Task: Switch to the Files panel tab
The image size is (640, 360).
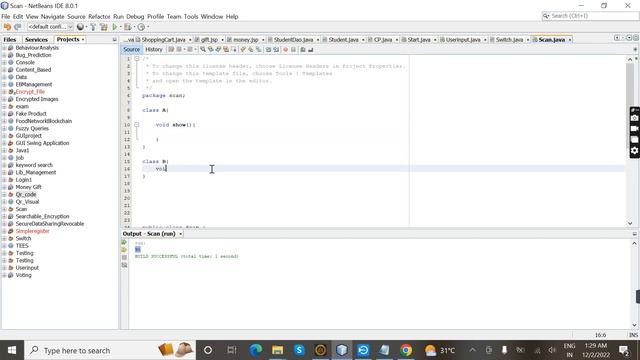Action: tap(10, 40)
